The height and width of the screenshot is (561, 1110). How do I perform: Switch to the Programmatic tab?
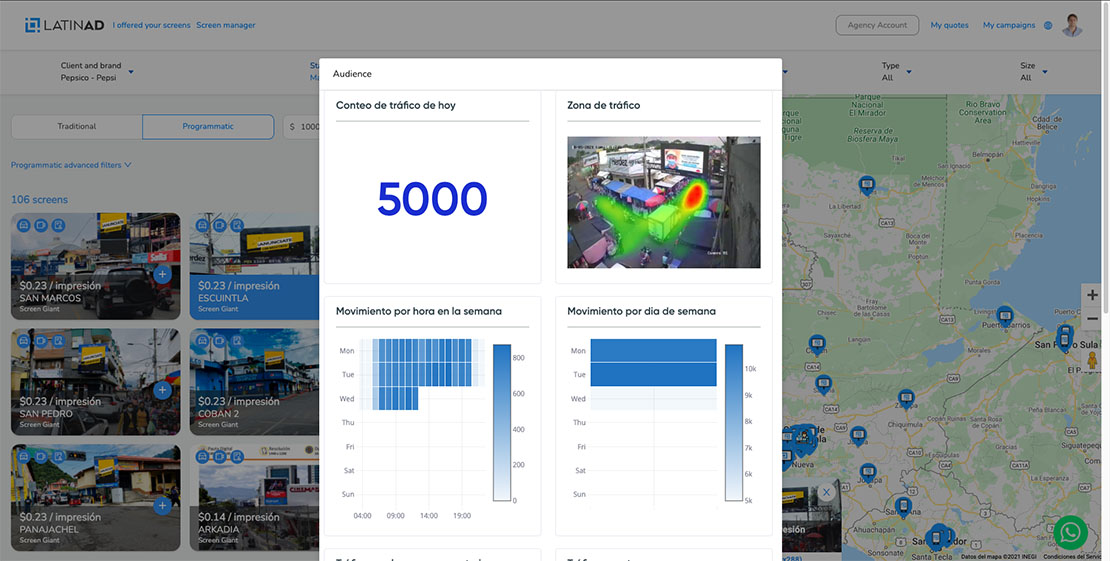[x=208, y=127]
